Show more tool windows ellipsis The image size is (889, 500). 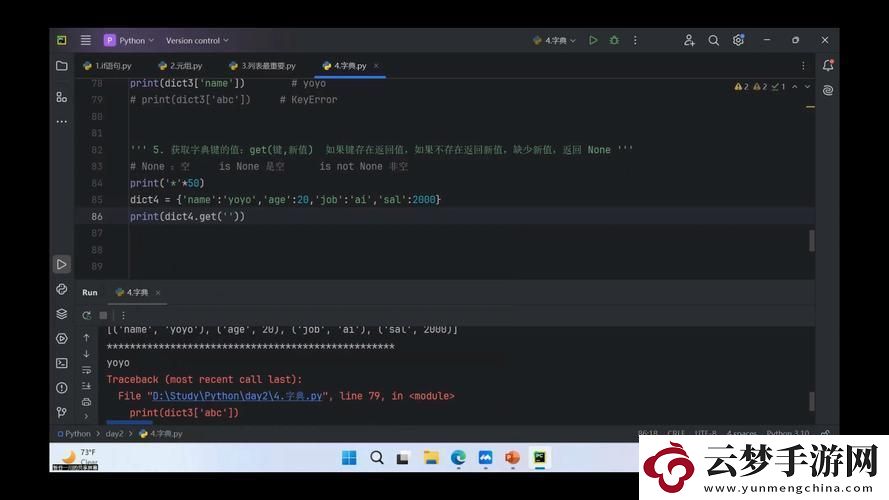point(62,121)
